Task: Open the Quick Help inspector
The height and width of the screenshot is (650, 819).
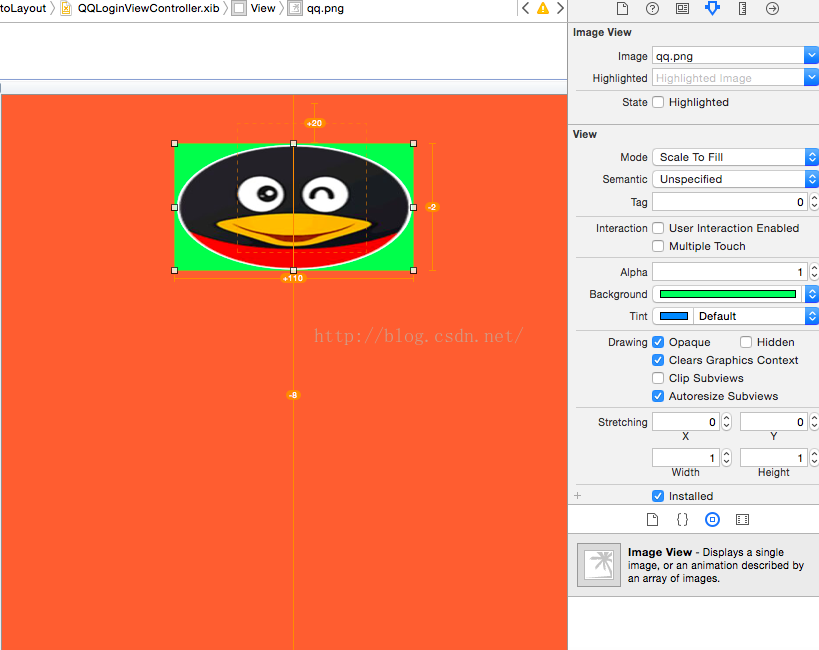Action: [x=652, y=8]
